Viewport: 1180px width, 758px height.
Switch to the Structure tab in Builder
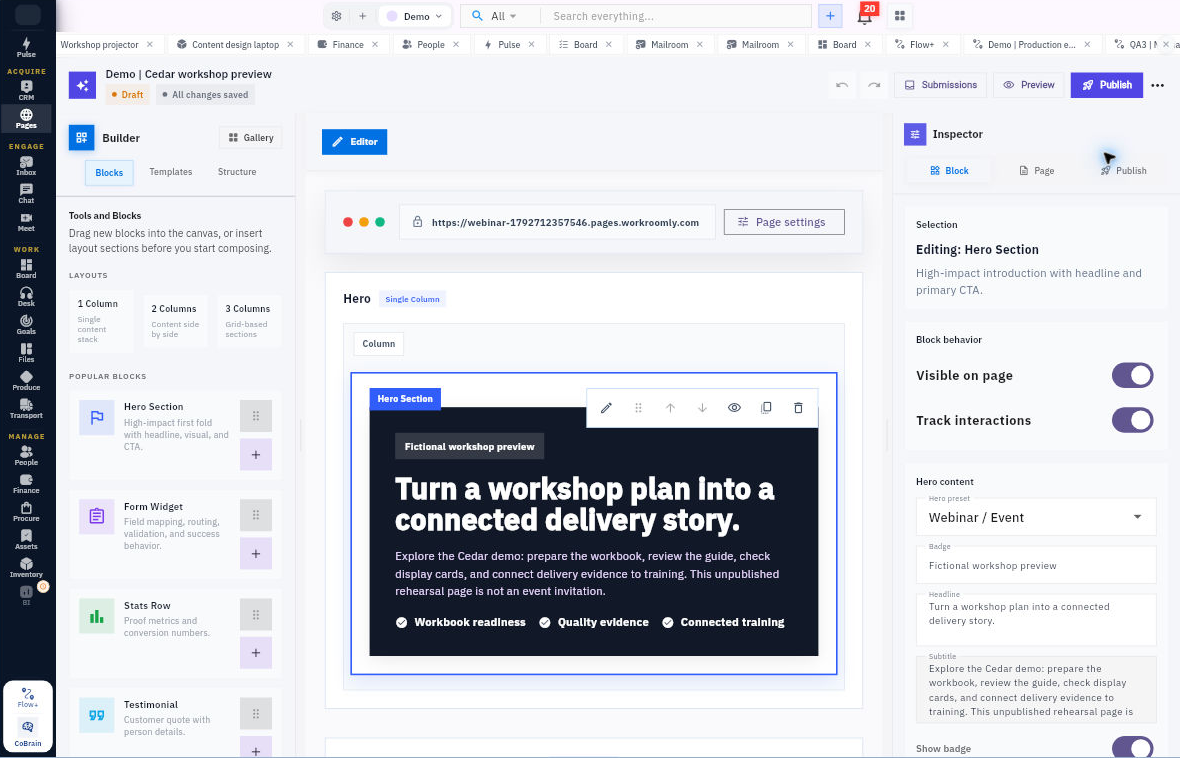pyautogui.click(x=237, y=172)
